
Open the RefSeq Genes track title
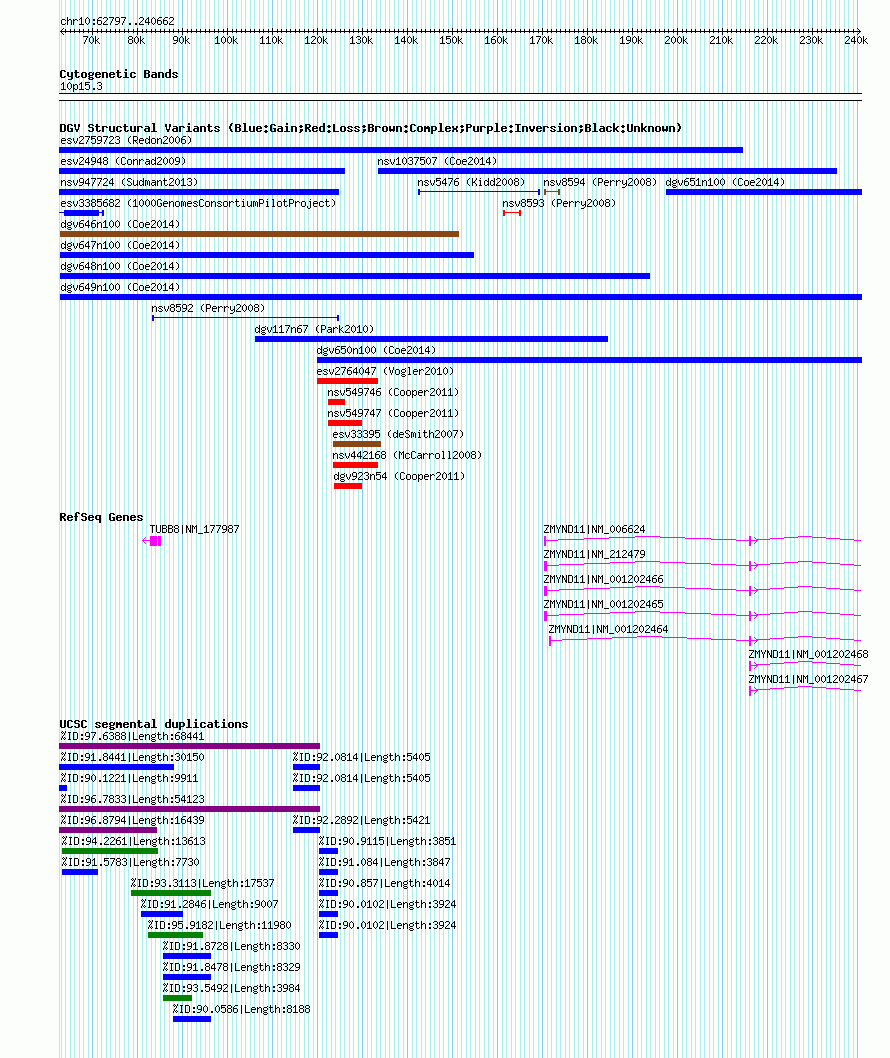point(101,517)
